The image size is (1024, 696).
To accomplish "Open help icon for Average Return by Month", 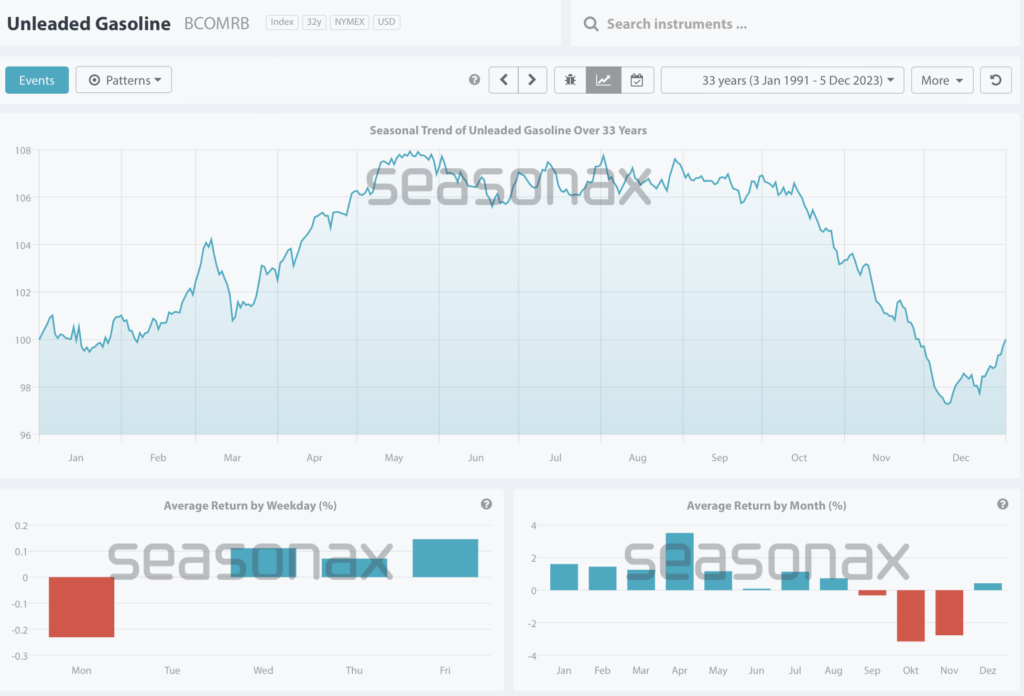I will [1002, 505].
